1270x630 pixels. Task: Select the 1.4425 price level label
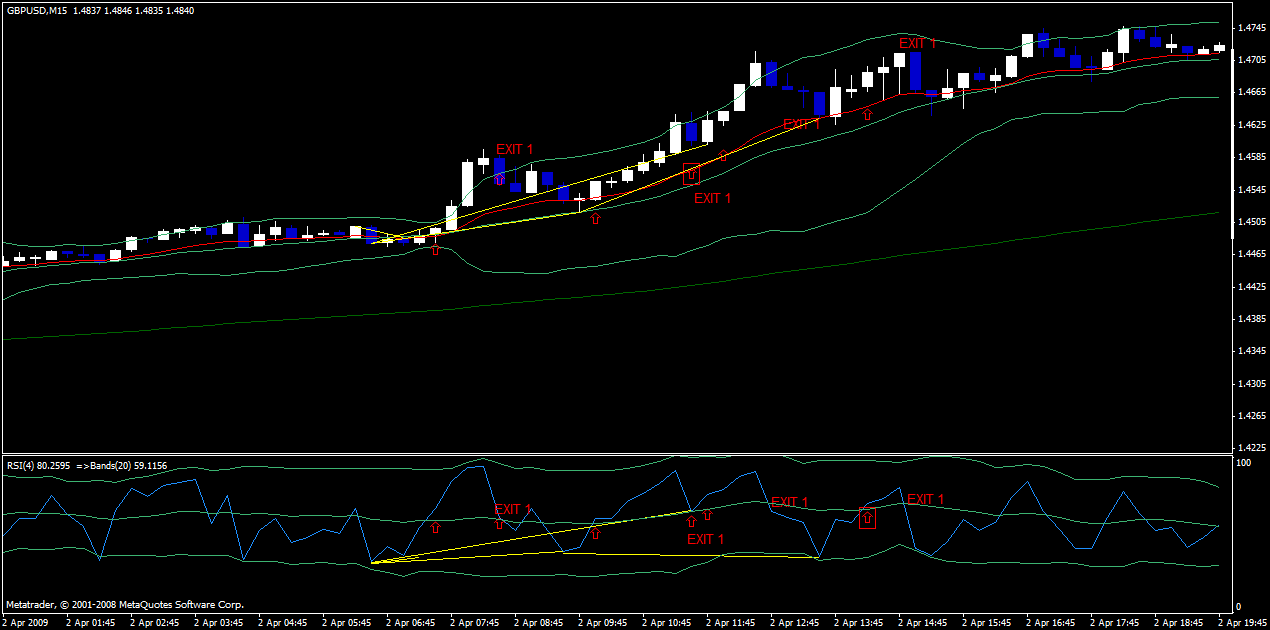coord(1251,287)
